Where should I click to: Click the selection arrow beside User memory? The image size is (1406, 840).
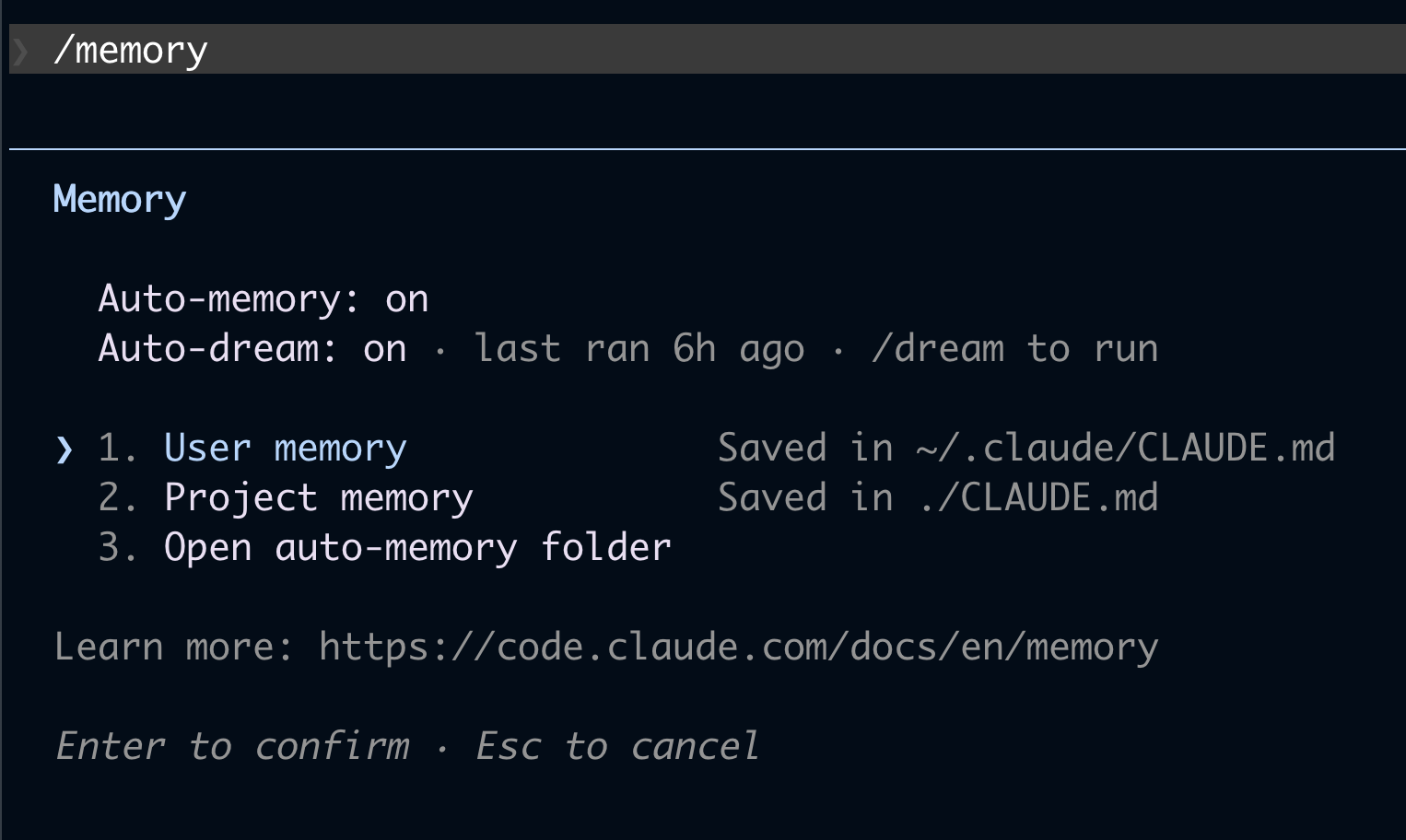[64, 449]
